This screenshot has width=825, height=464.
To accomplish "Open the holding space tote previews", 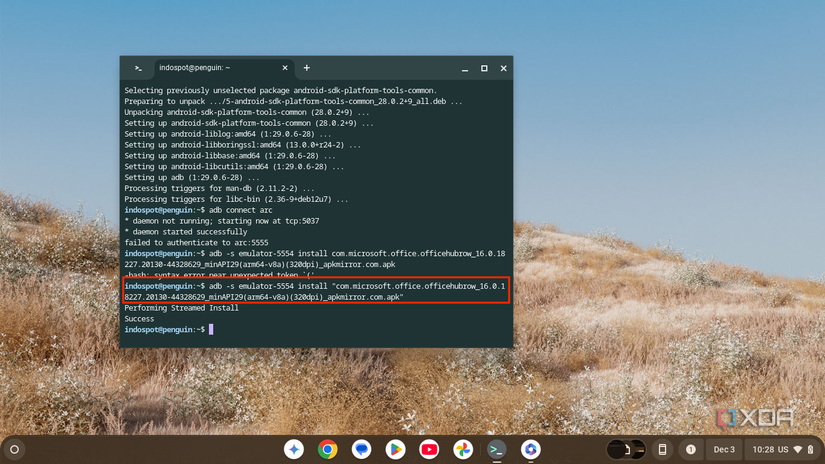I will tap(626, 449).
